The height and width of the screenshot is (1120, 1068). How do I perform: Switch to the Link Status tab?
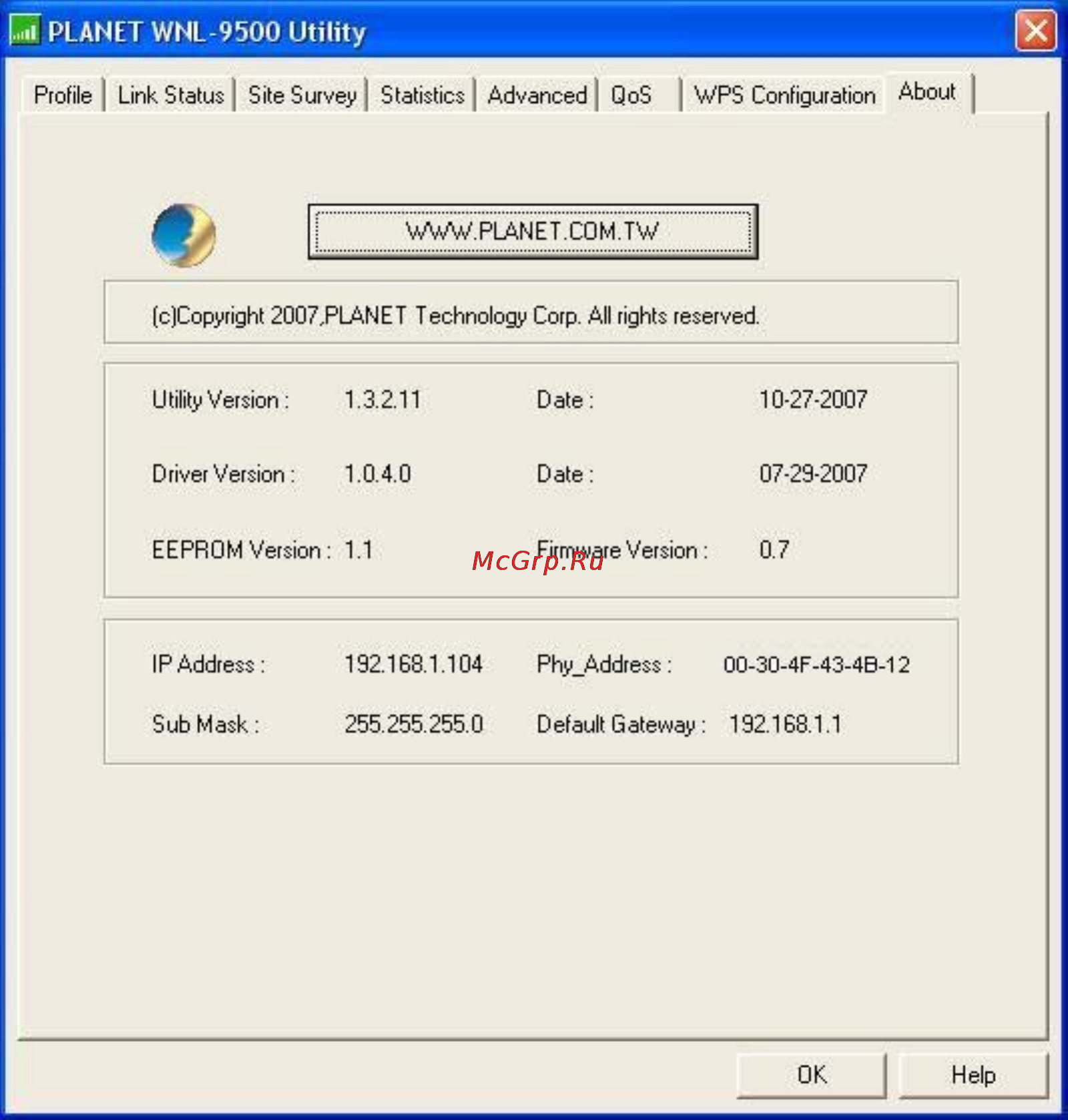point(171,95)
